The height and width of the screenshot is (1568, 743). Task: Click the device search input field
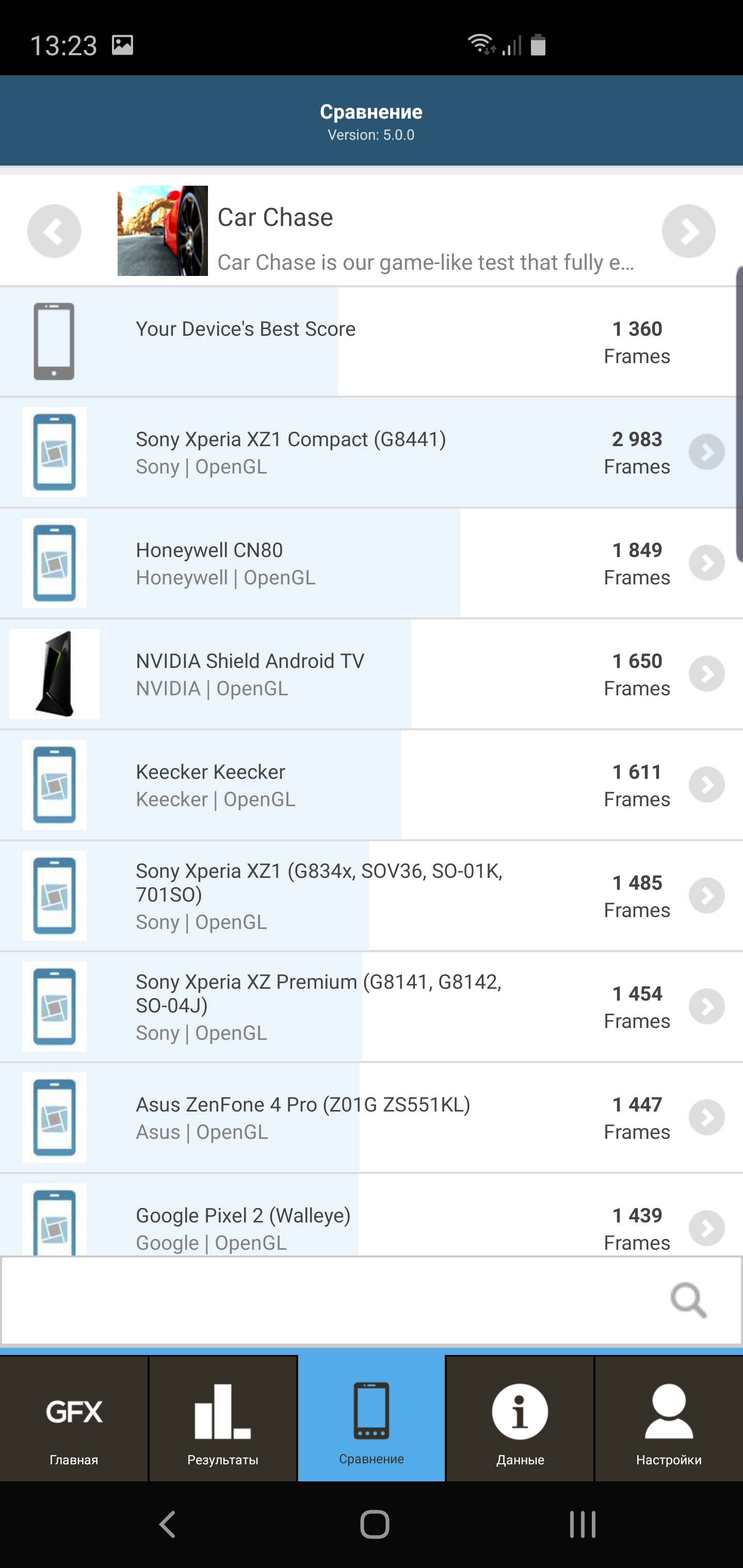[x=329, y=1300]
